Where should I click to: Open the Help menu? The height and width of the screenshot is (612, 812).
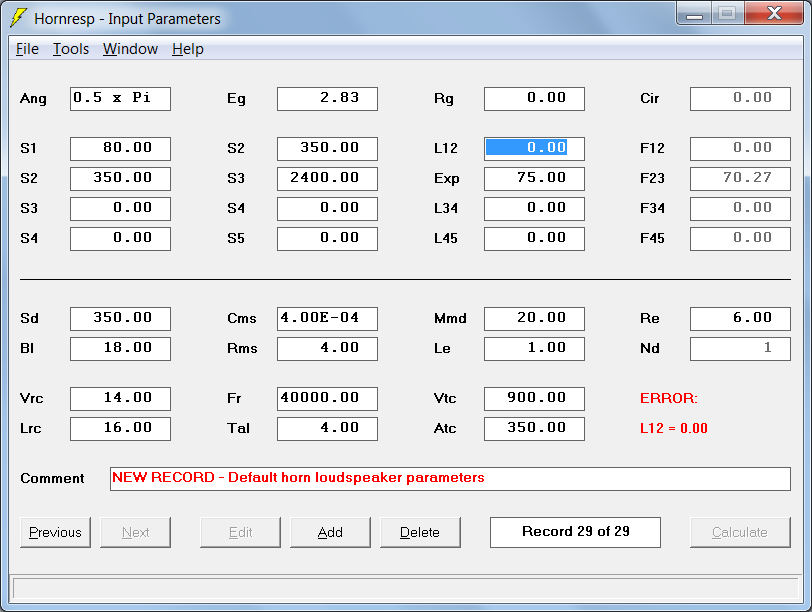coord(188,49)
